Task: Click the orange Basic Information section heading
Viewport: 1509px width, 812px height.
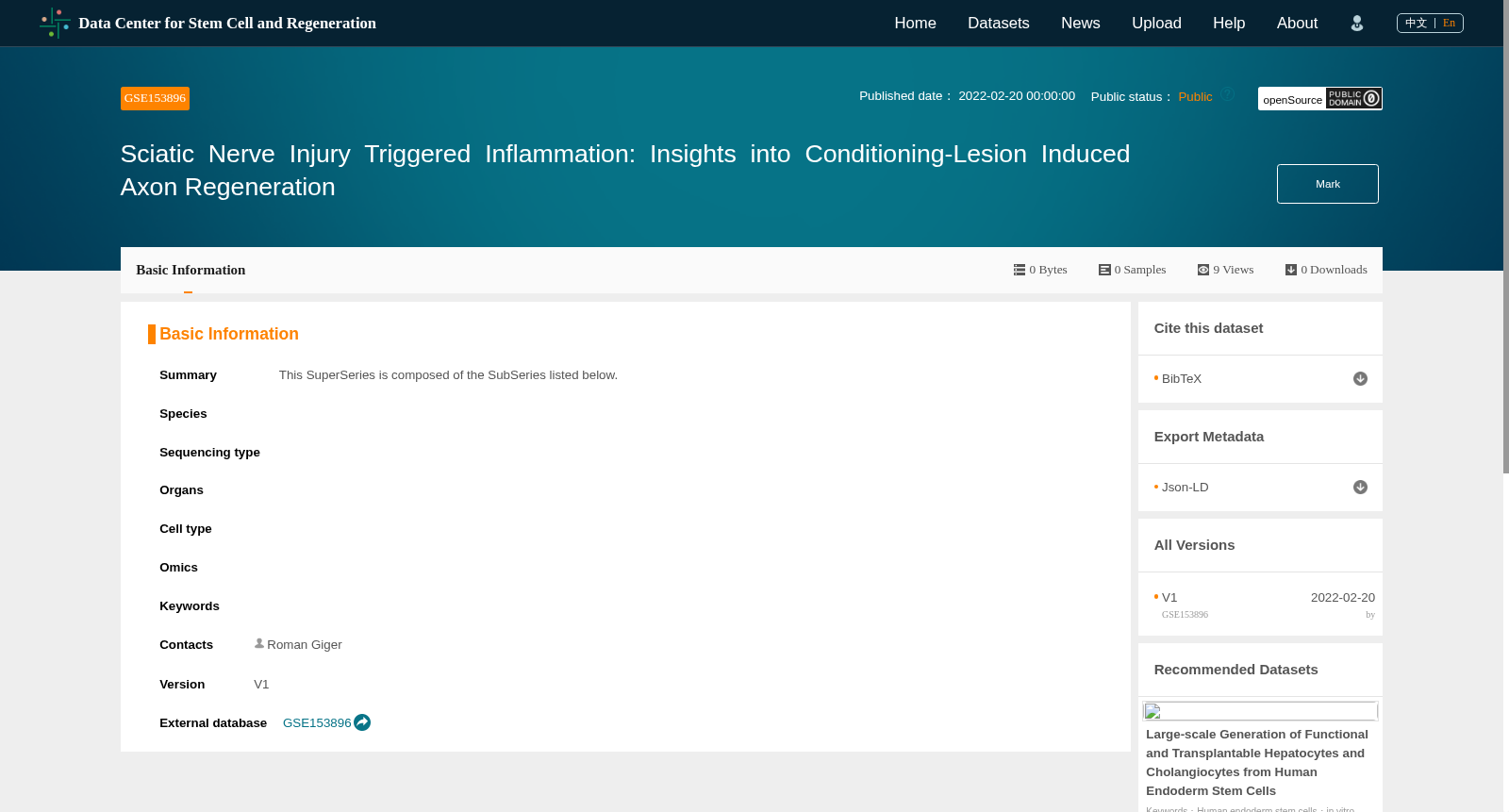Action: (228, 334)
